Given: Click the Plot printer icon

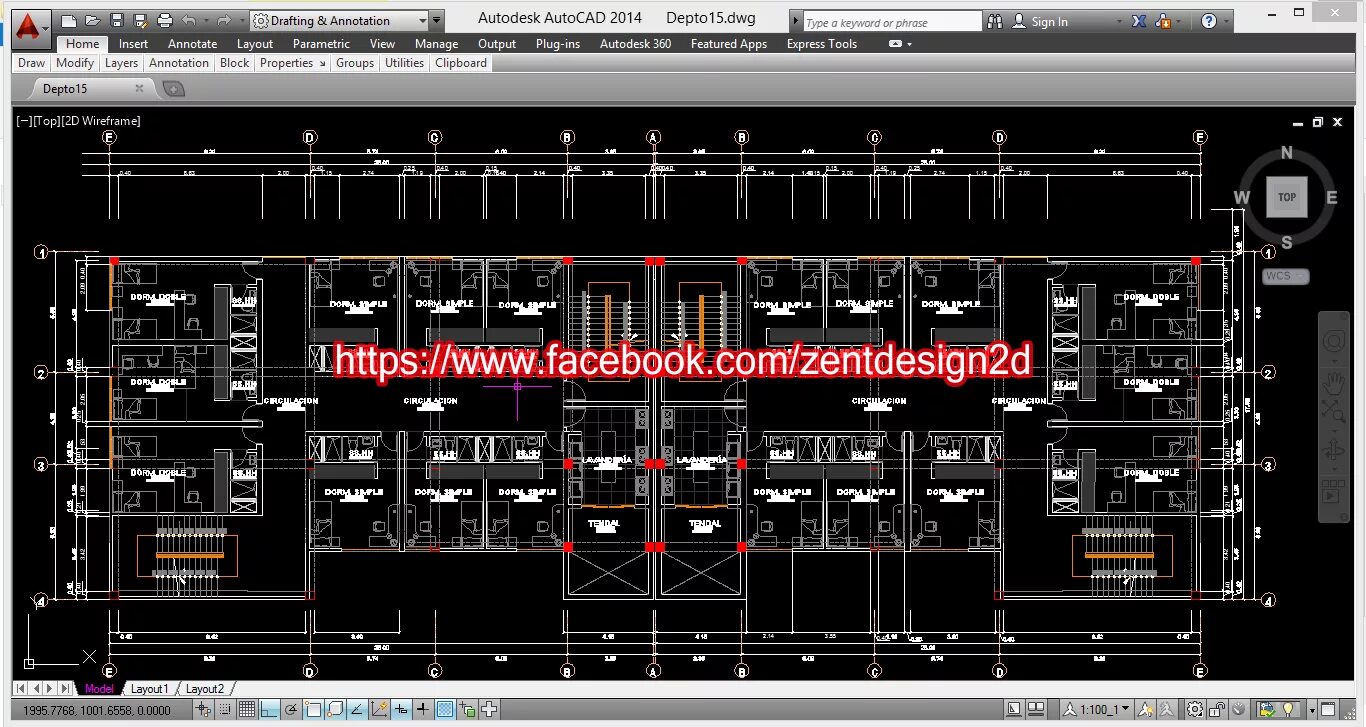Looking at the screenshot, I should 165,20.
